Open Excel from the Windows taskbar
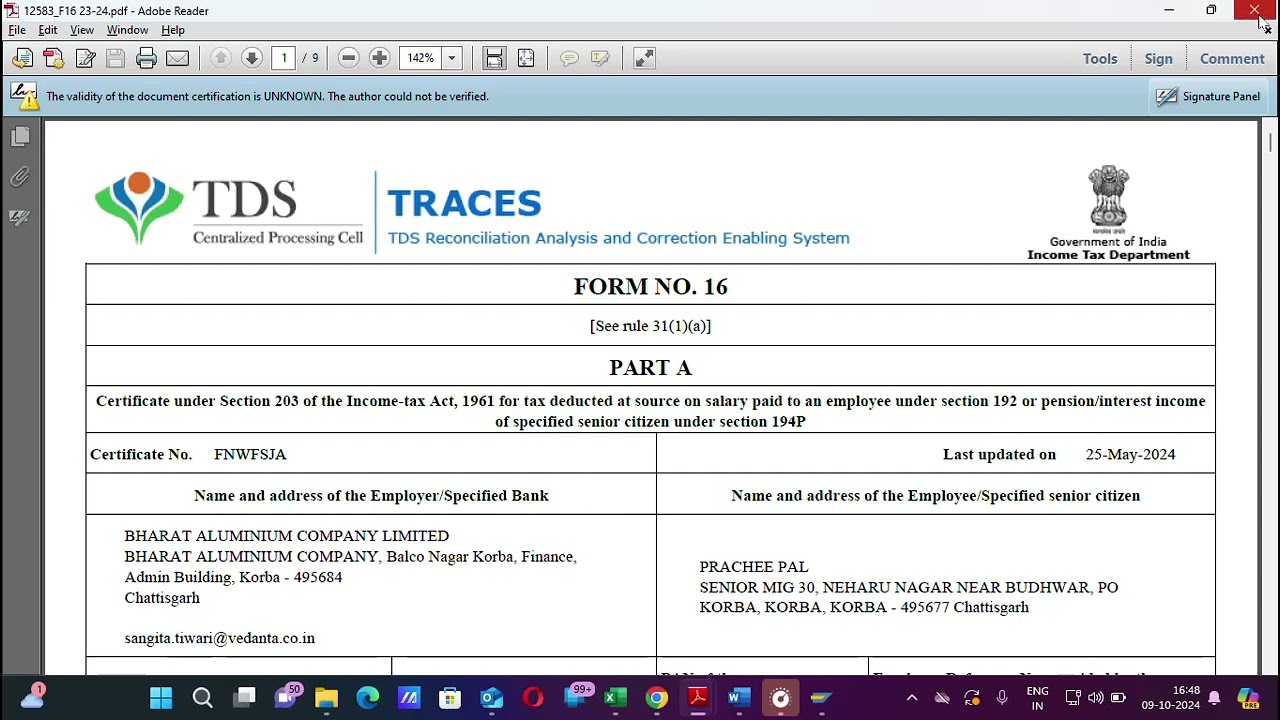 615,698
